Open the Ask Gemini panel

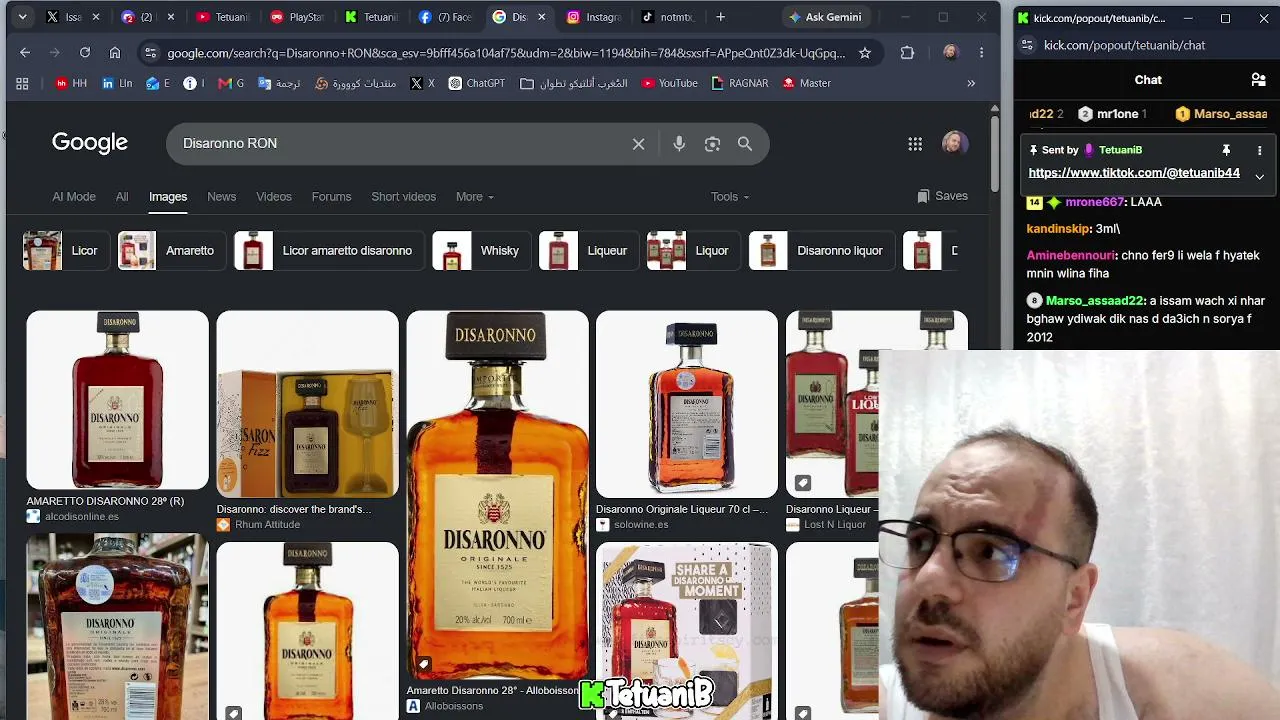coord(825,17)
